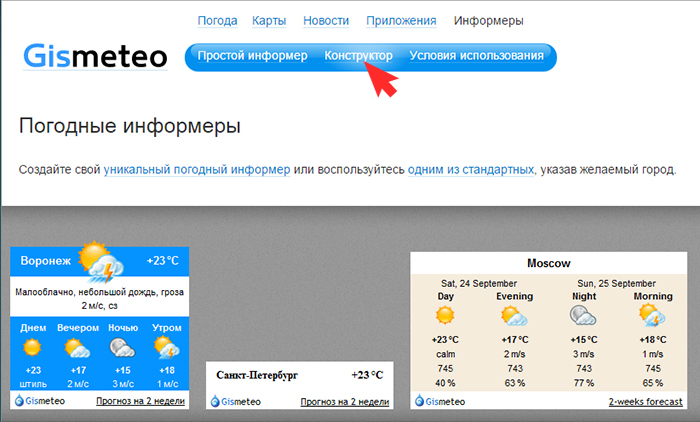Click the +23 °C temperature in Санкт-Петербург widget

click(x=367, y=375)
